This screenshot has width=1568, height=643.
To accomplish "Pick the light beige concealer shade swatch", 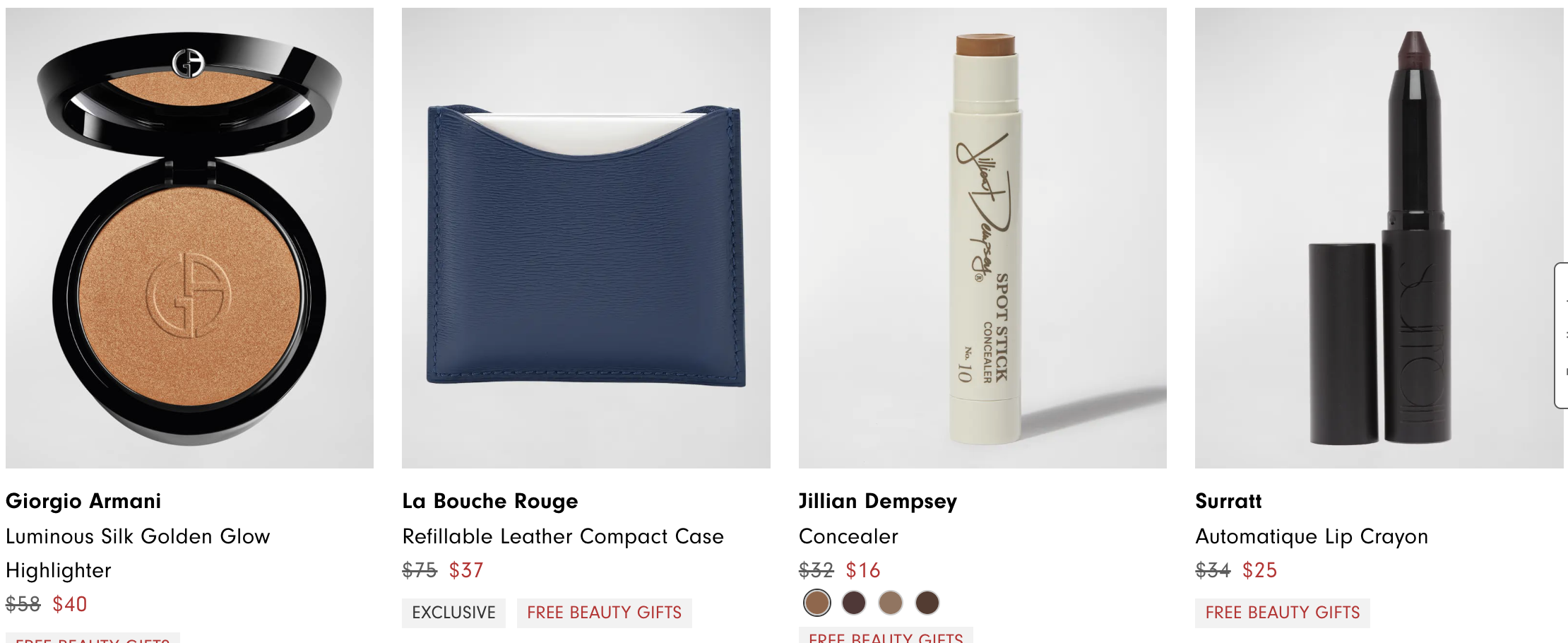I will (891, 603).
